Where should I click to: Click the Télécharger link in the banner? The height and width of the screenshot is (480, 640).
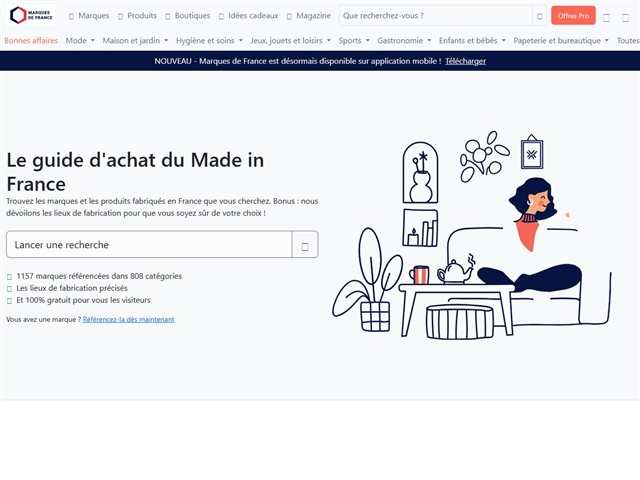pos(465,61)
